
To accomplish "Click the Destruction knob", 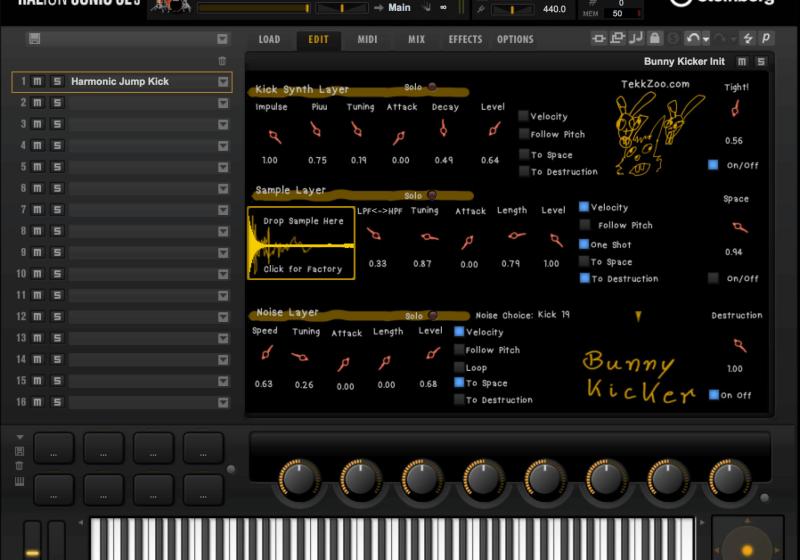I will click(x=739, y=345).
